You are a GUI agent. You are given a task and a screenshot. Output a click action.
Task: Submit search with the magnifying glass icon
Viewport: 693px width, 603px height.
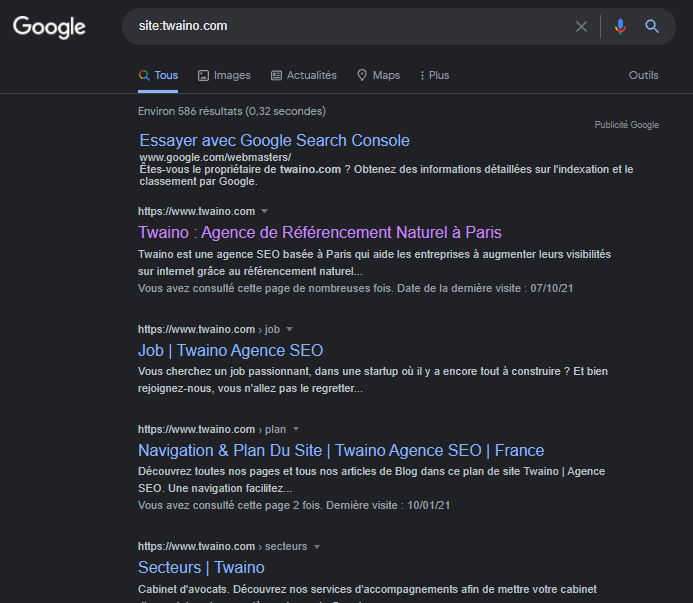pos(652,27)
